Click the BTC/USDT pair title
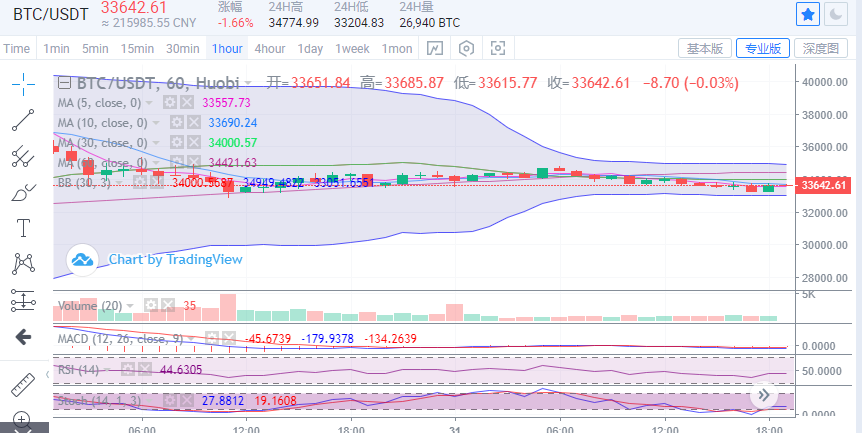The width and height of the screenshot is (862, 433). point(51,14)
